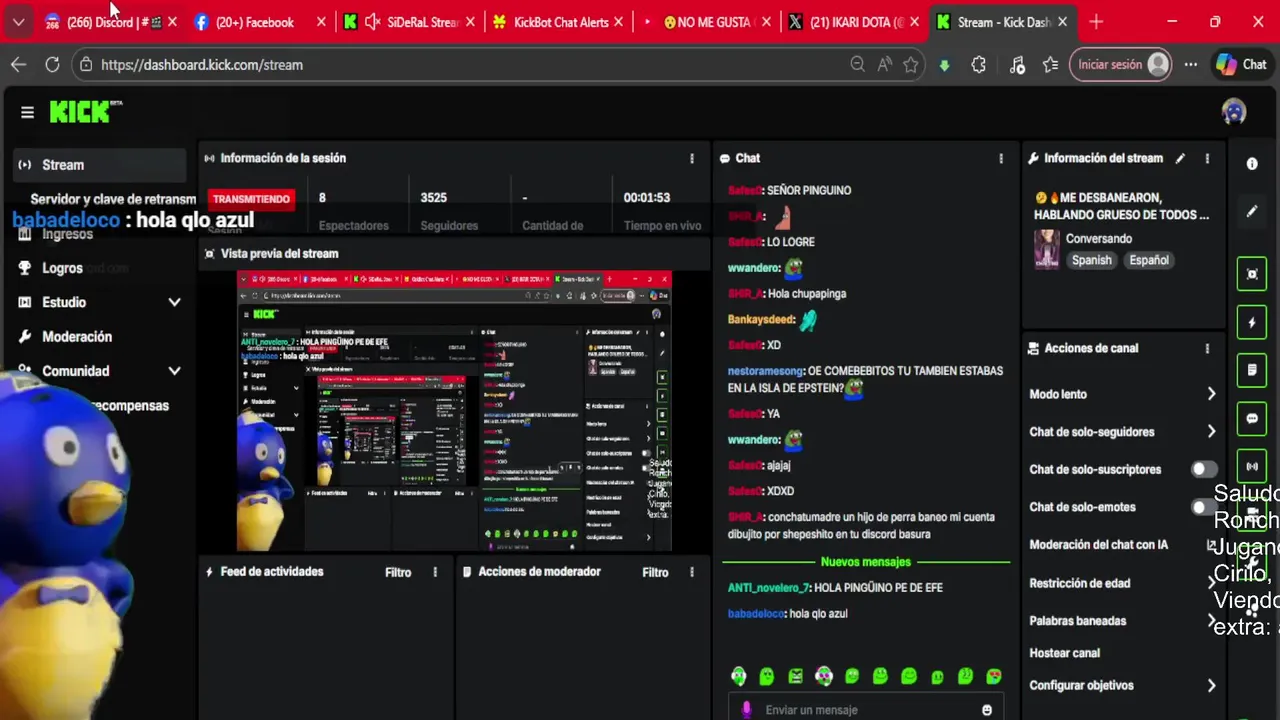Click the Iniciar sesión browser button

tap(1120, 64)
